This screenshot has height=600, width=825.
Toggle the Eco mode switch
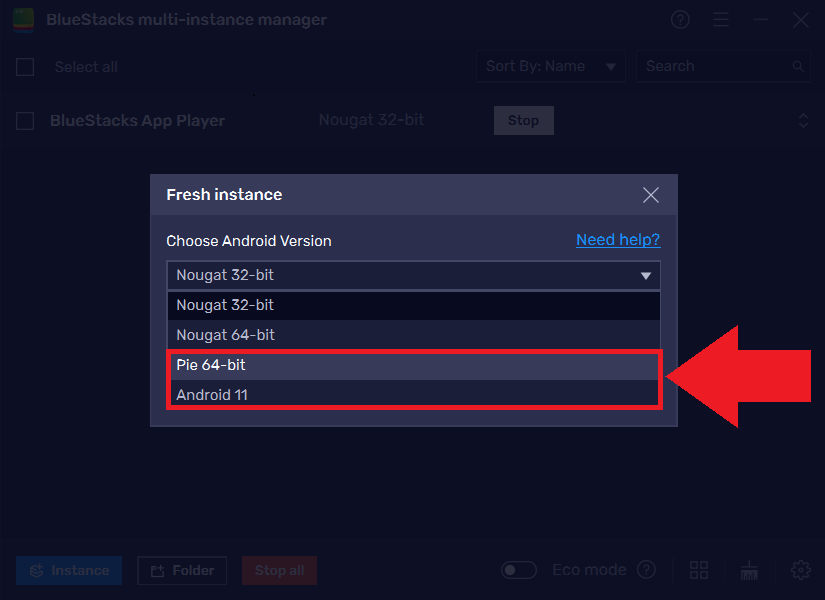click(519, 569)
